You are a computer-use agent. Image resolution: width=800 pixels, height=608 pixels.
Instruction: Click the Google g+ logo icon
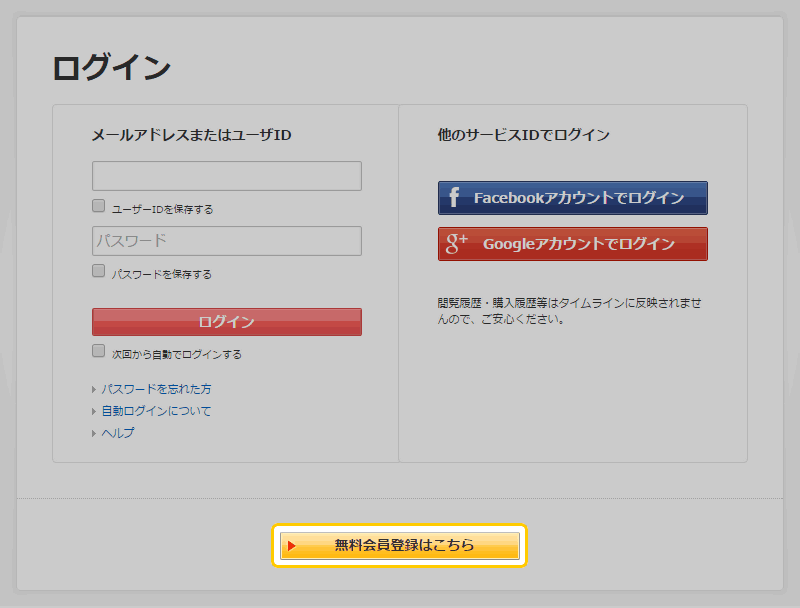click(x=456, y=244)
